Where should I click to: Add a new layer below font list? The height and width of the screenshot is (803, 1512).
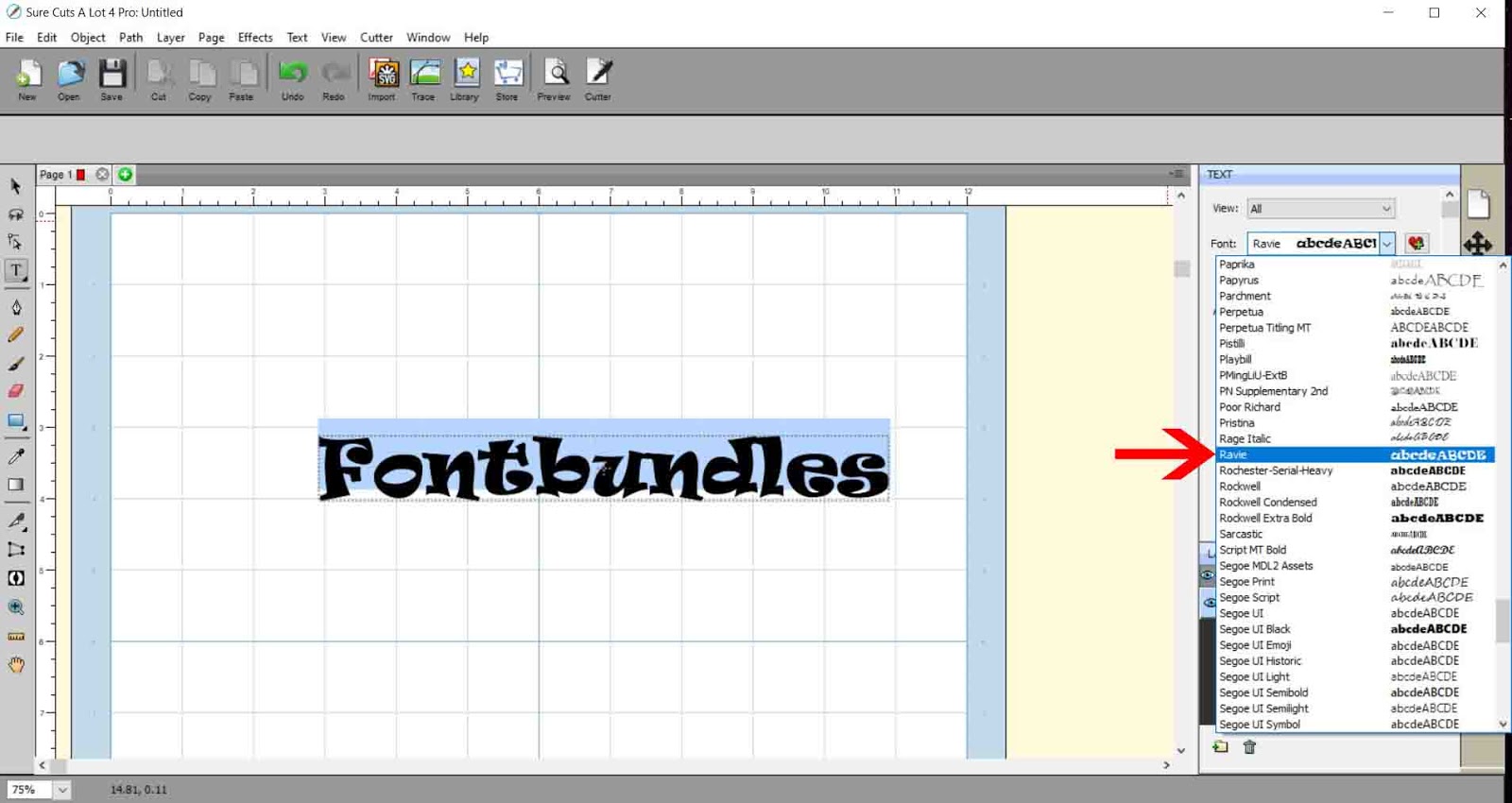point(1221,747)
